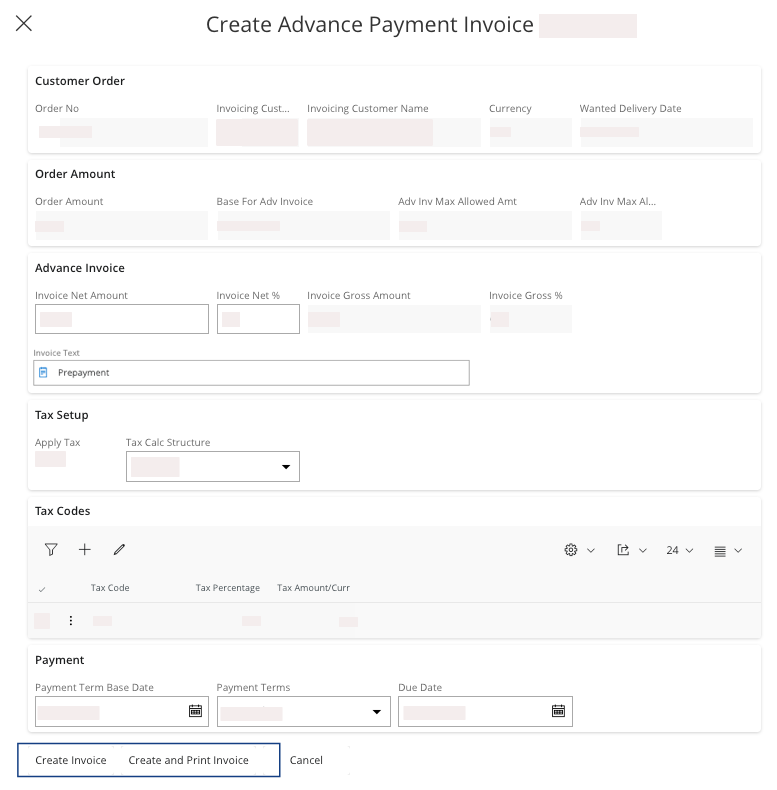Image resolution: width=777 pixels, height=790 pixels.
Task: Close the Create Advance Payment Invoice dialog
Action: point(24,24)
